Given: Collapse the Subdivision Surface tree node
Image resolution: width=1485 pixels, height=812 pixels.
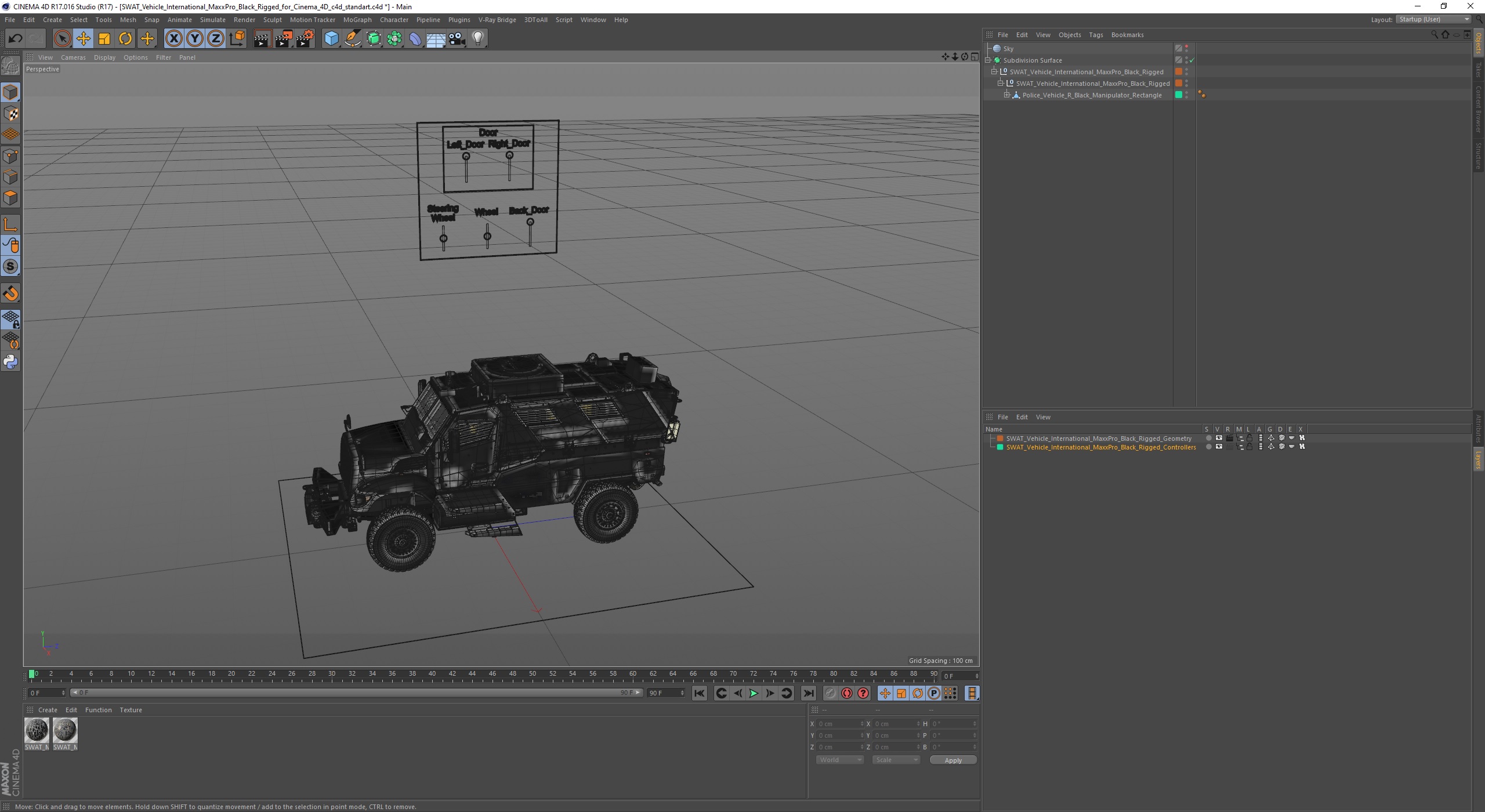Looking at the screenshot, I should (988, 60).
